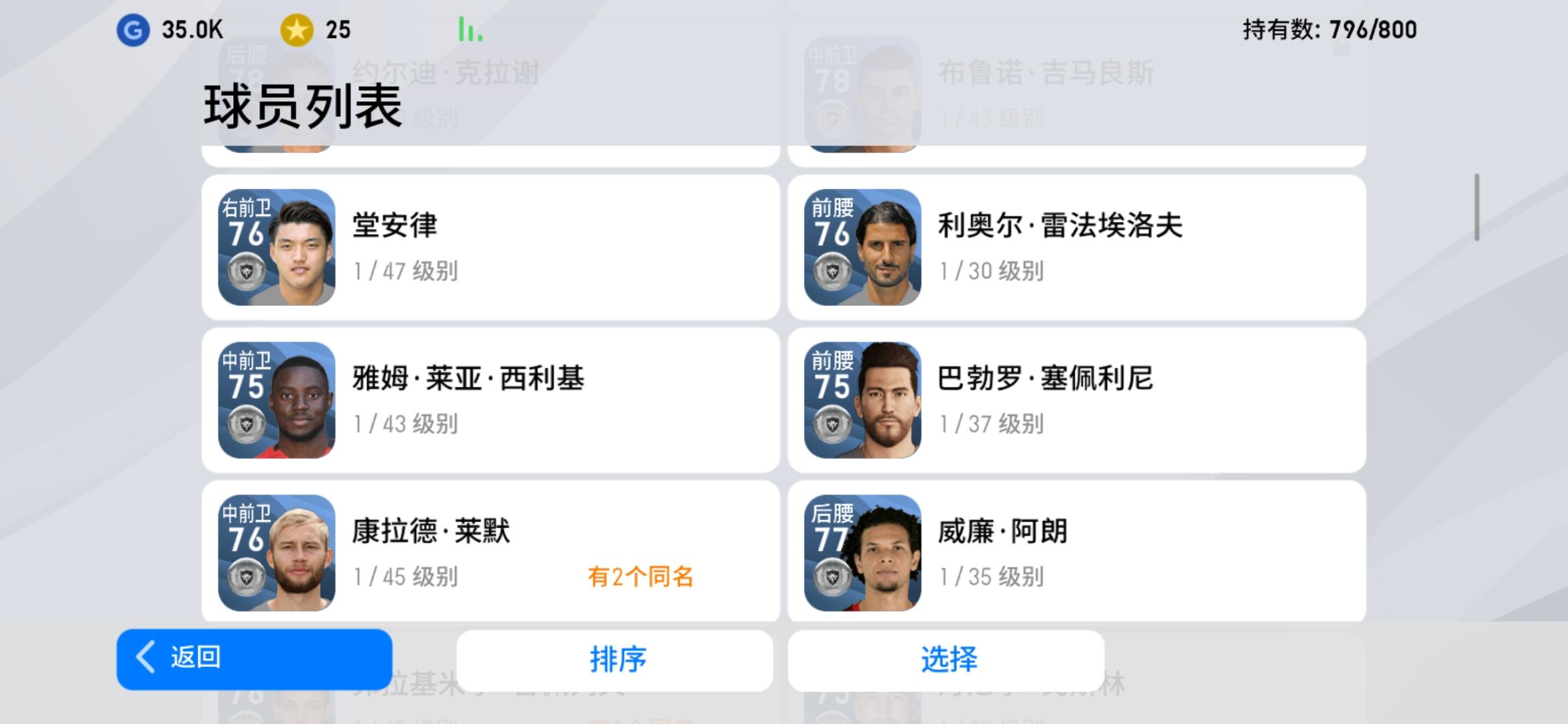Click the 返回 back button
The height and width of the screenshot is (724, 1568).
click(x=255, y=658)
